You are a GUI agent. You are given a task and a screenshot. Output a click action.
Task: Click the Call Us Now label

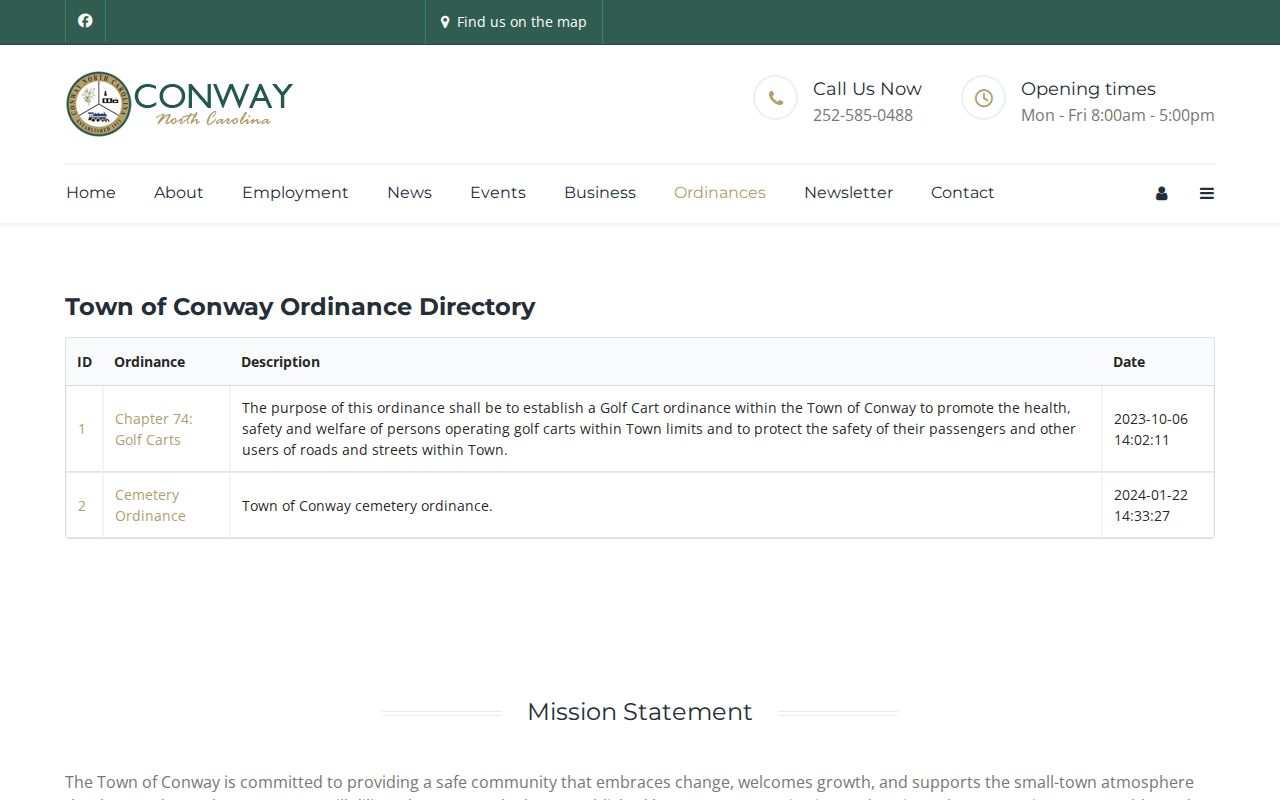click(867, 89)
